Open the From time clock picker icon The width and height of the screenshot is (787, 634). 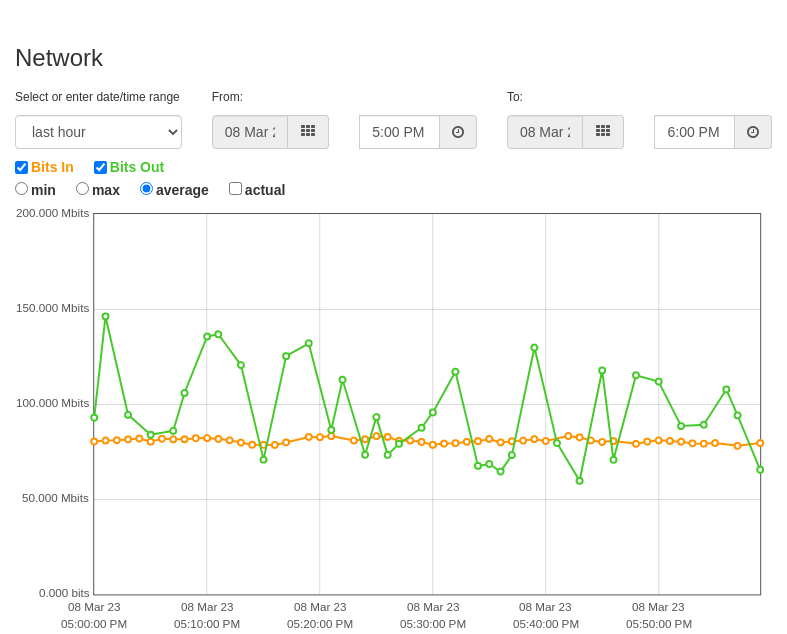click(458, 132)
